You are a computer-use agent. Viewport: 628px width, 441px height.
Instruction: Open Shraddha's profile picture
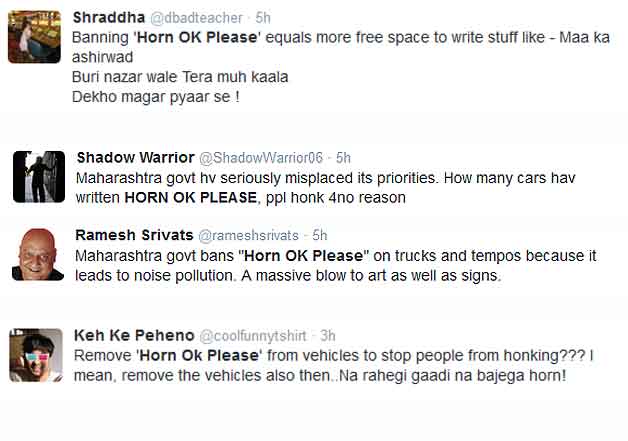(x=34, y=37)
